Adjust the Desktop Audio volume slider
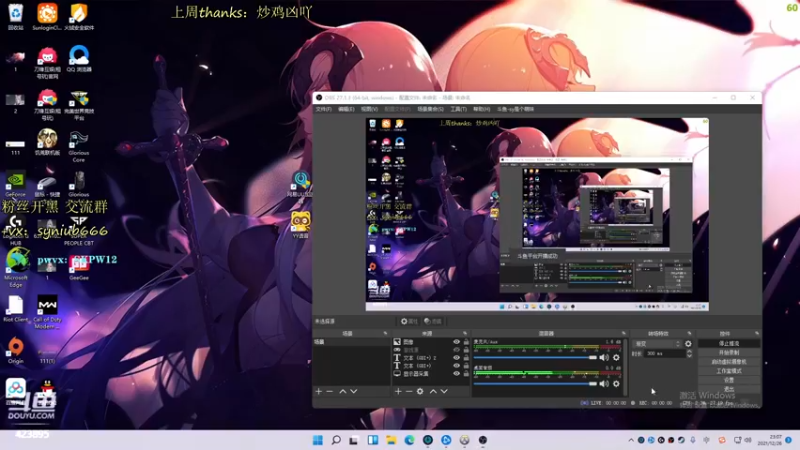800x450 pixels. click(x=535, y=384)
